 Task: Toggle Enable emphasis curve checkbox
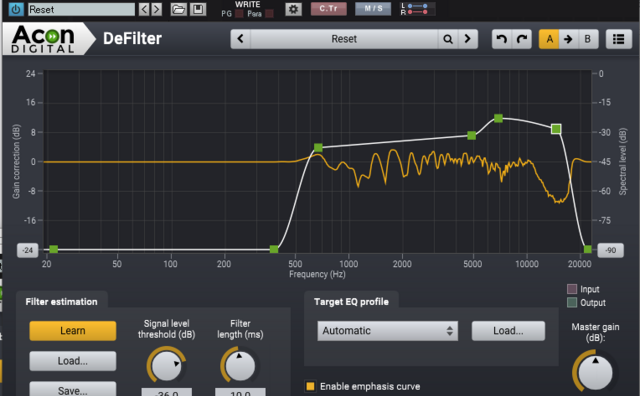click(x=310, y=386)
